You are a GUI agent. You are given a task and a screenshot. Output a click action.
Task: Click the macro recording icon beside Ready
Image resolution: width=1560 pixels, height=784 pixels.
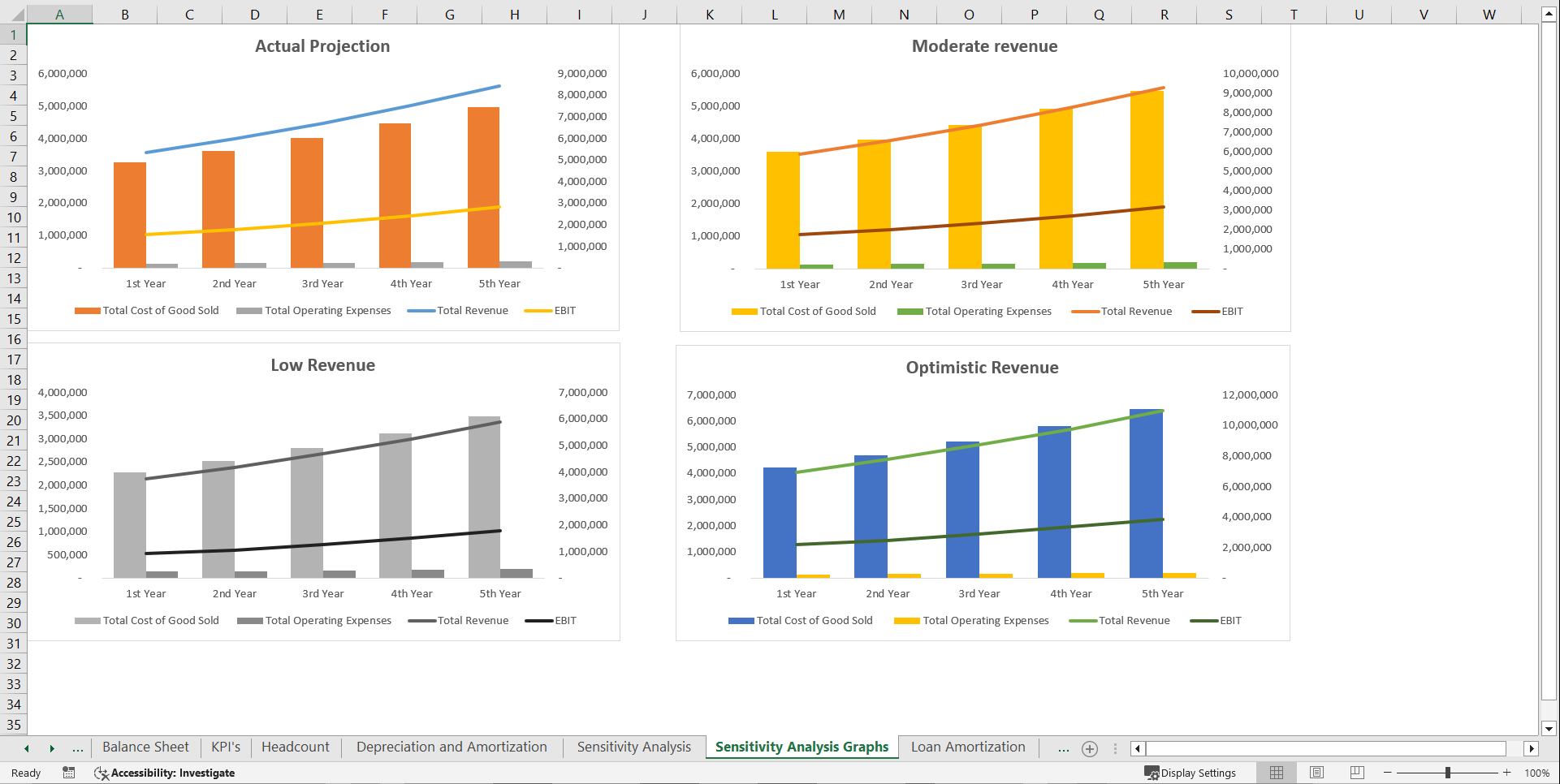[69, 773]
